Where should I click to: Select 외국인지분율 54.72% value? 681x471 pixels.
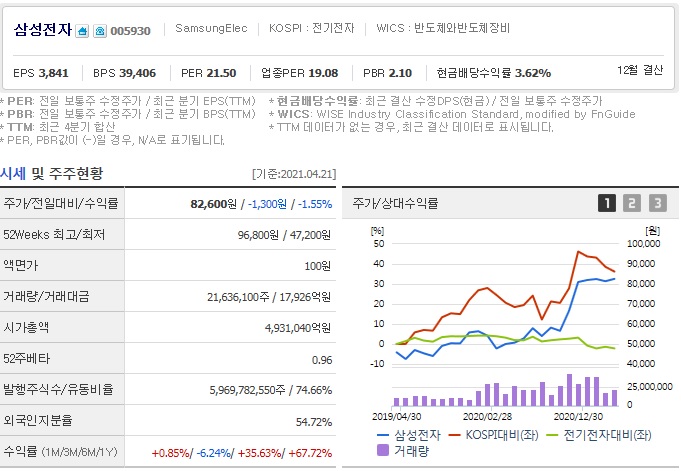[x=314, y=422]
